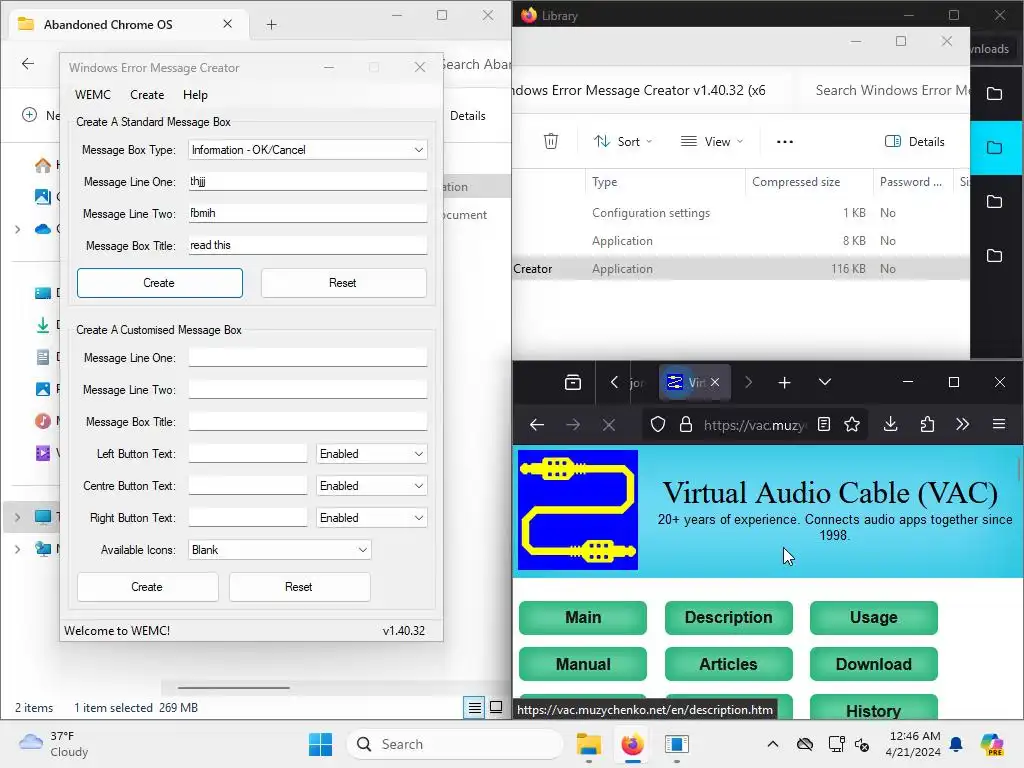Bookmark this page with the star
Screen dimensions: 1024x768
point(852,424)
